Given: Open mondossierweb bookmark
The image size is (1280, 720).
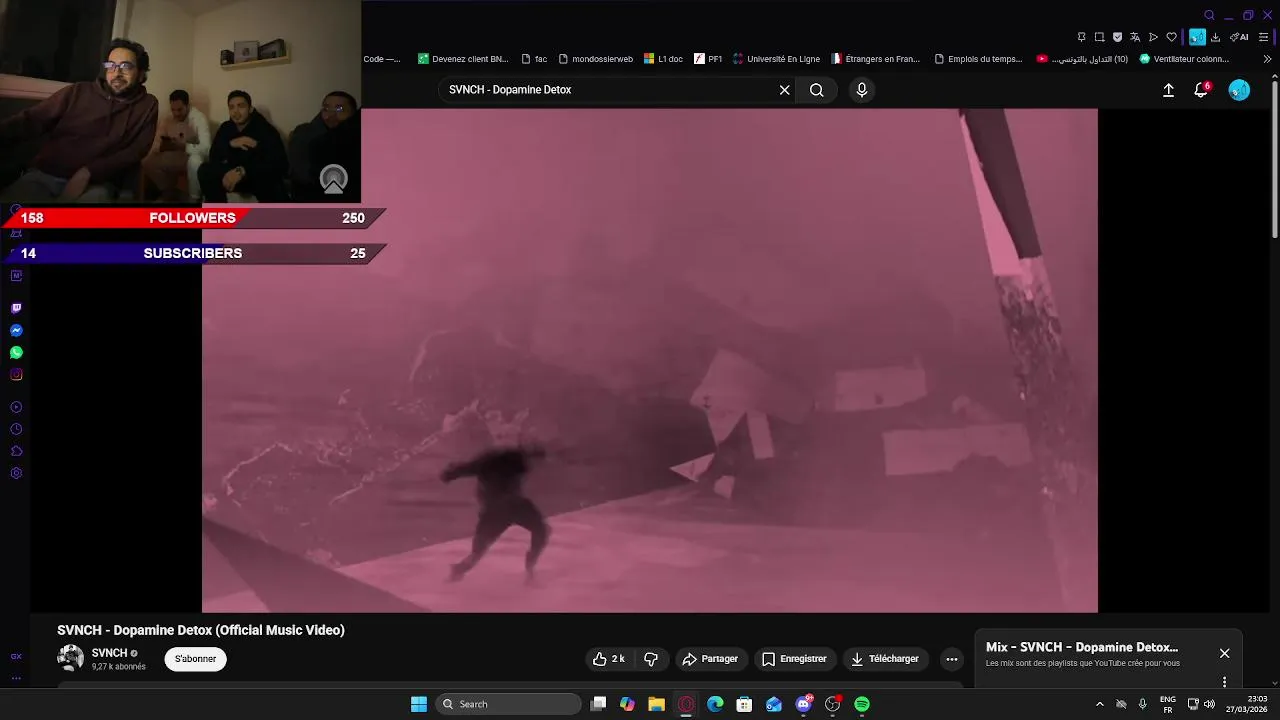Looking at the screenshot, I should (x=595, y=59).
